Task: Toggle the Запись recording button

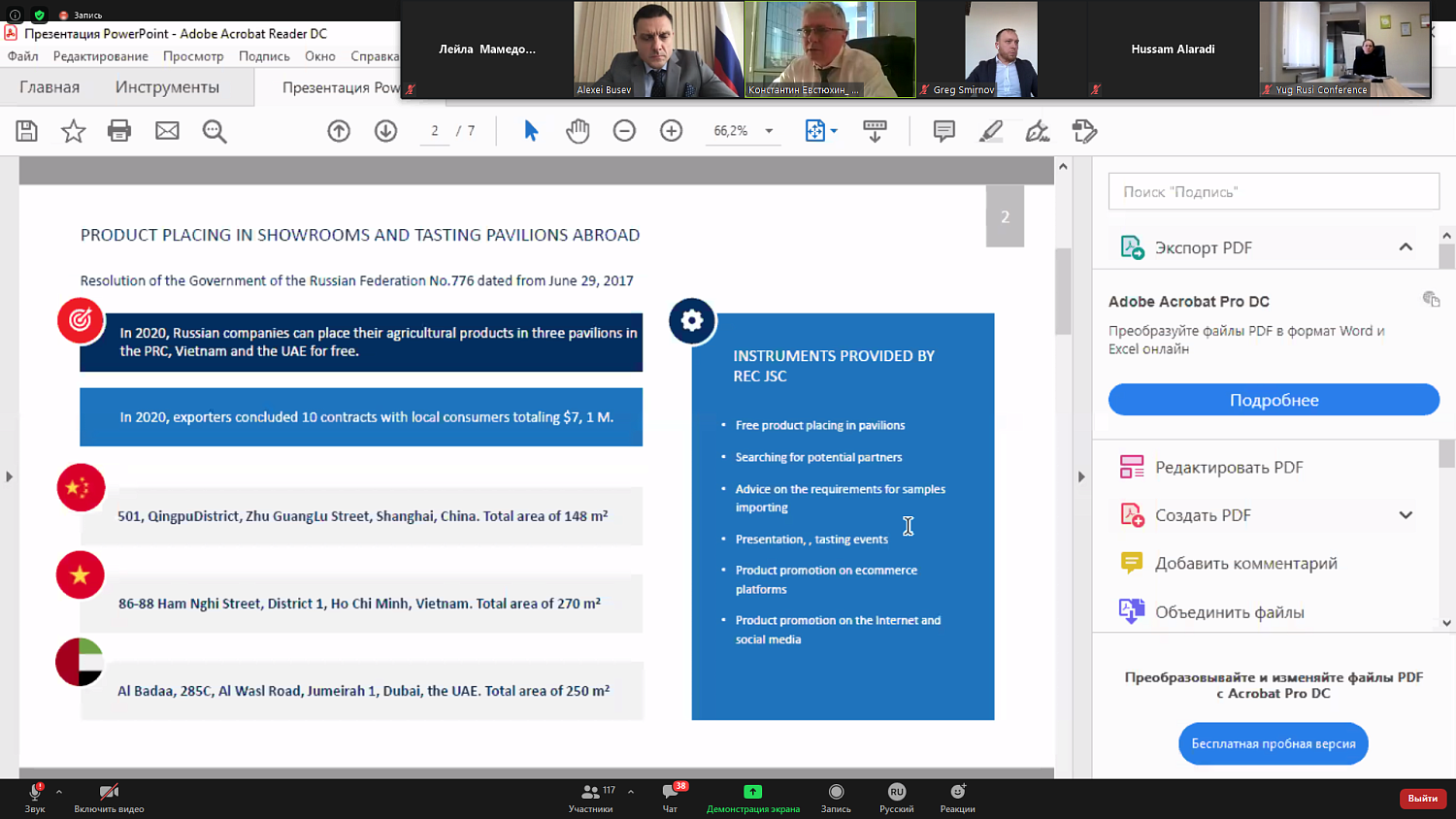Action: [x=836, y=799]
